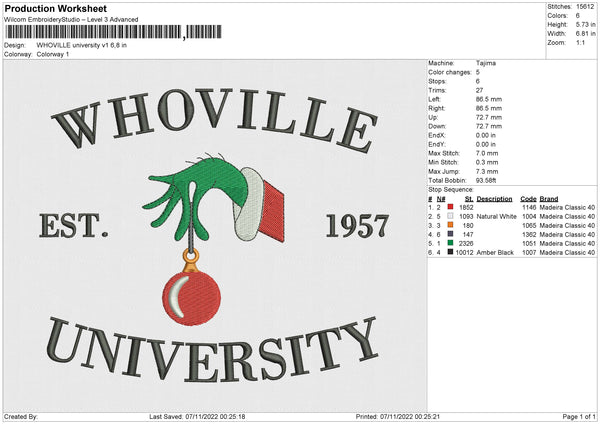
Task: Click the design name 'WHOVILLE university v1 6,8 in'
Action: tap(82, 45)
